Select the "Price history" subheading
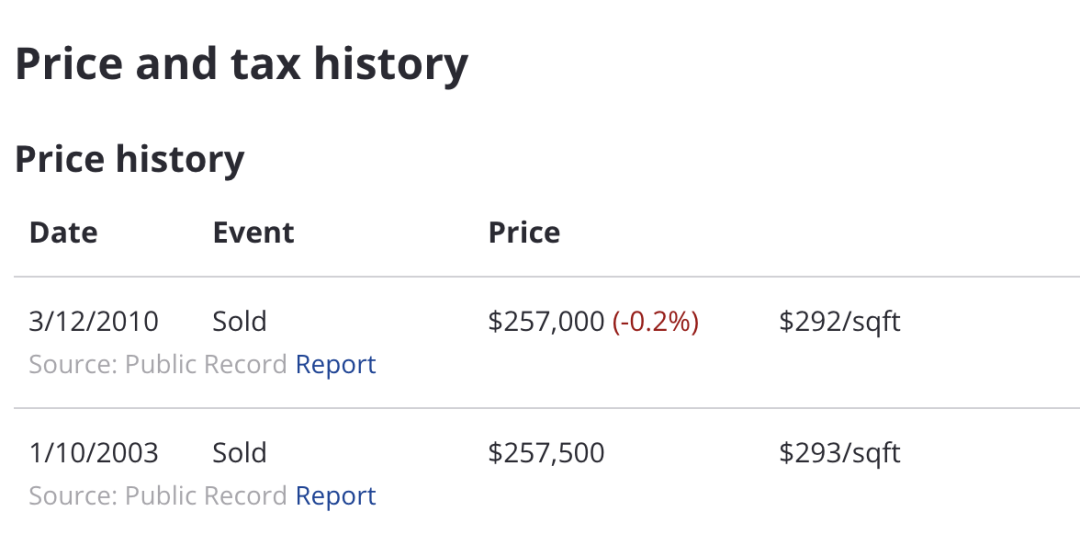This screenshot has height=557, width=1080. tap(129, 160)
